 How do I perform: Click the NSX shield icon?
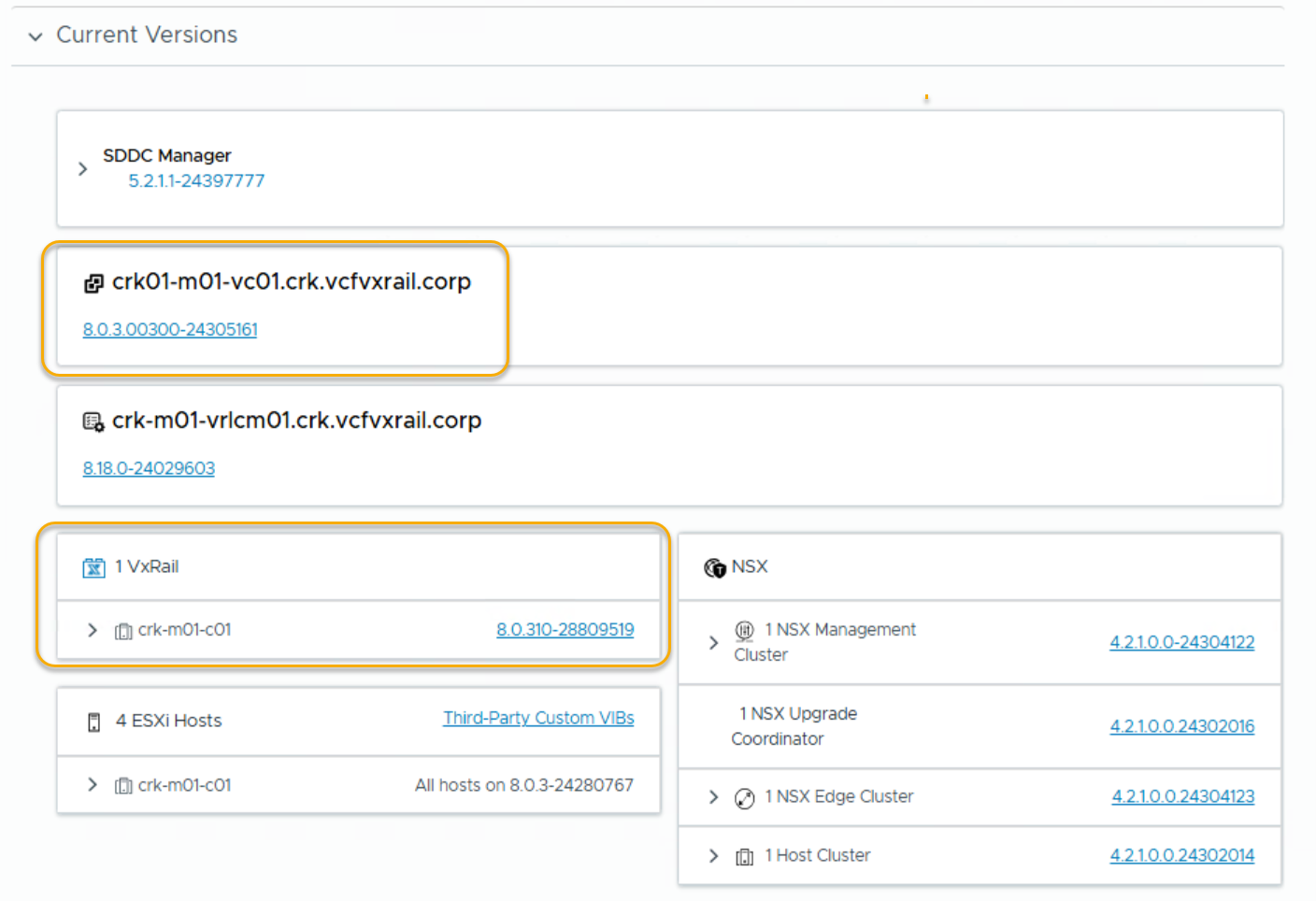(x=715, y=567)
